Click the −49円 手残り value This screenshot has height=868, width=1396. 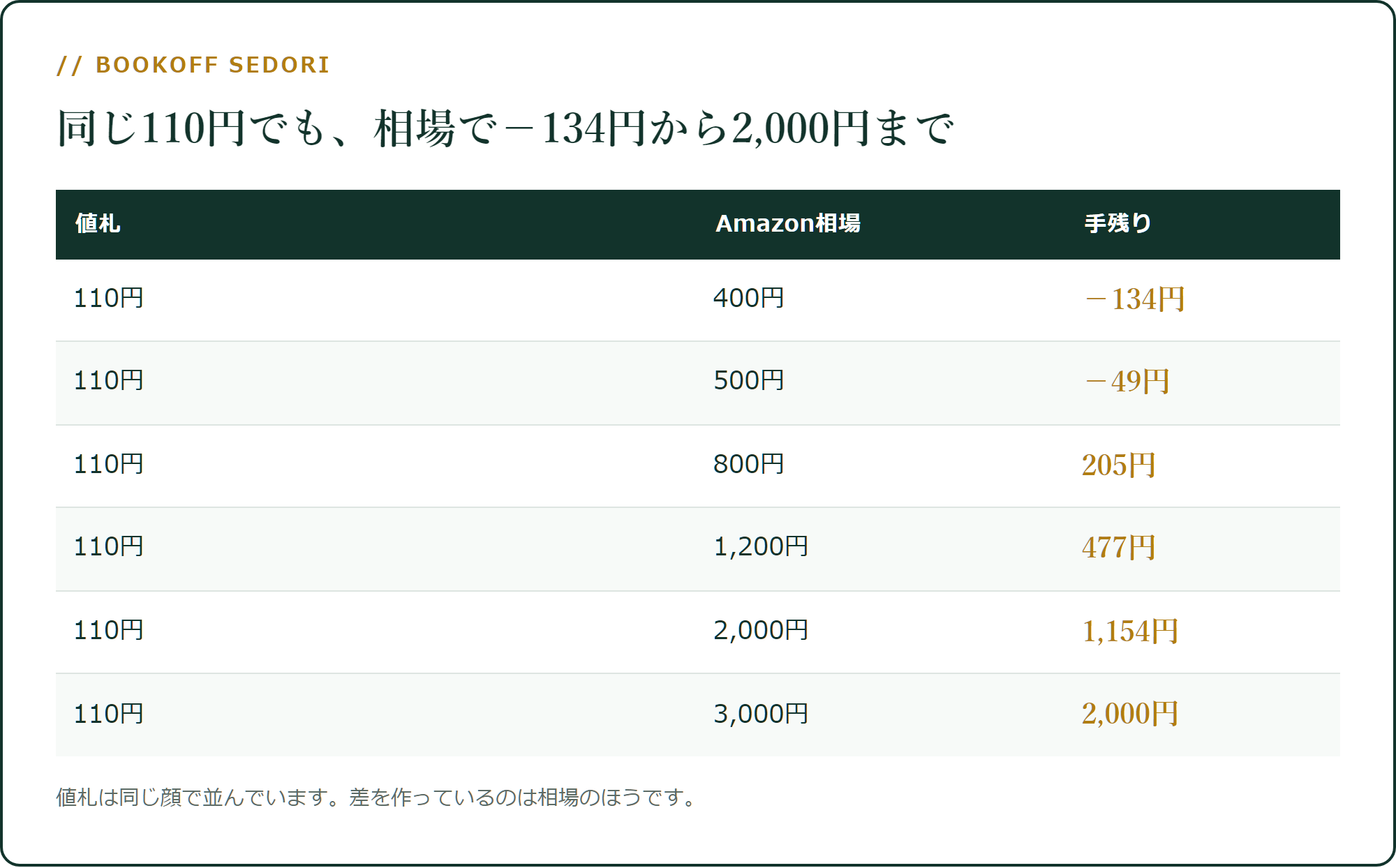tap(1127, 381)
